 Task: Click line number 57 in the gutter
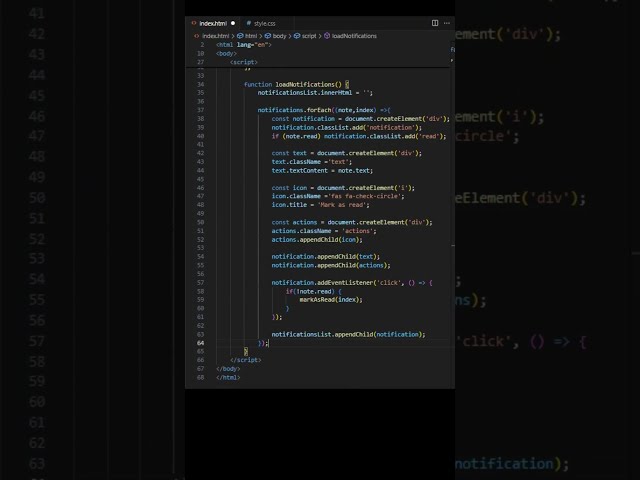point(200,283)
